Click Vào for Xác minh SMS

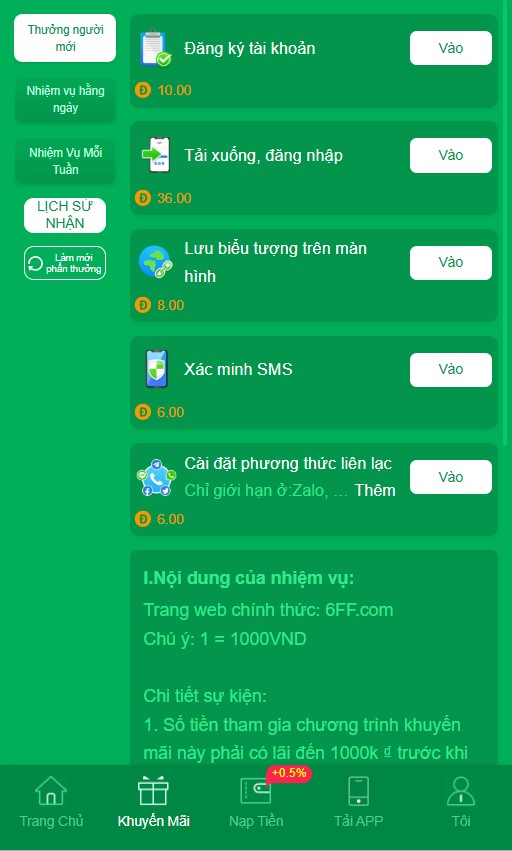[451, 370]
